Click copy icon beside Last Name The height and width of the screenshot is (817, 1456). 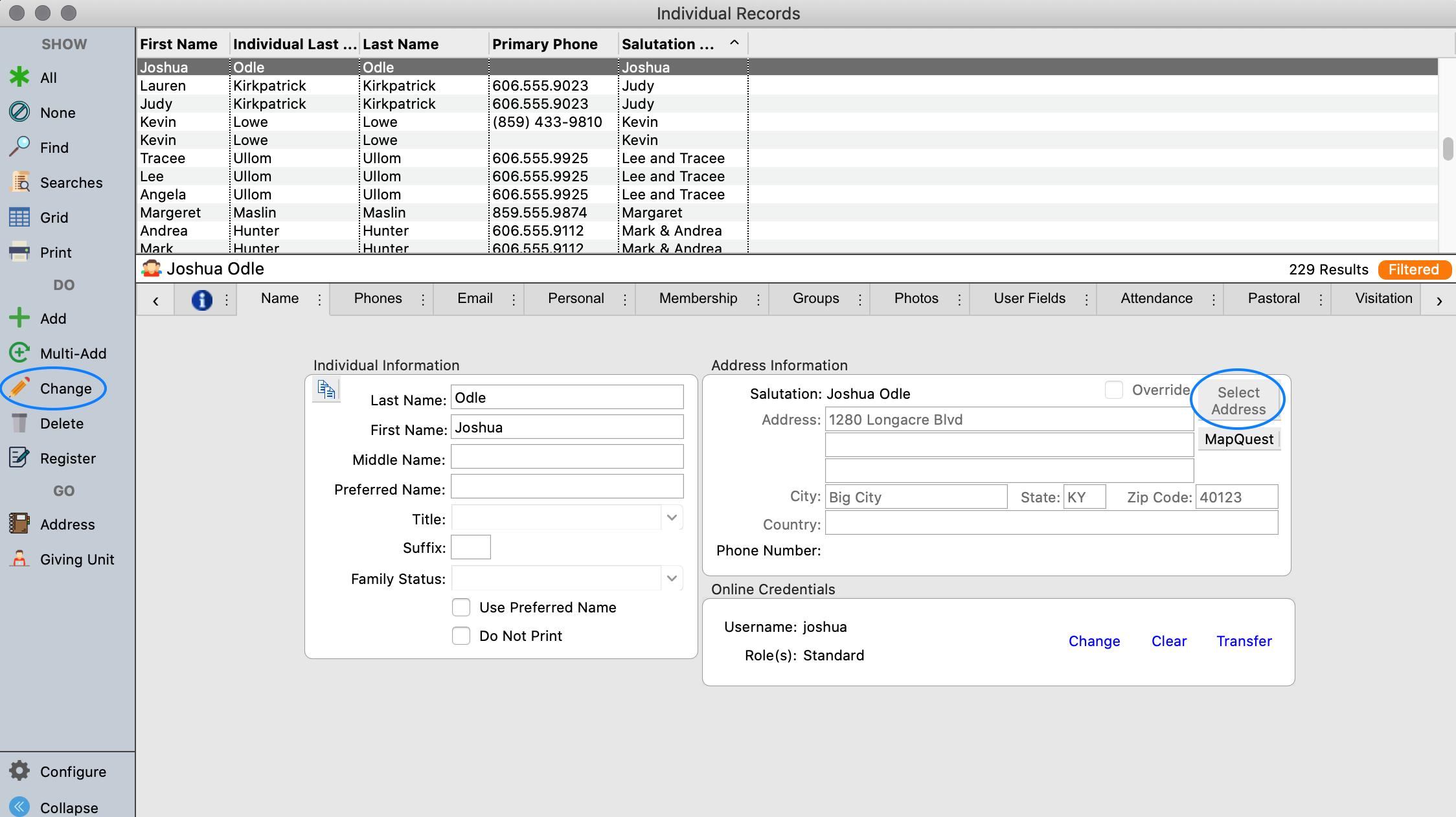326,389
